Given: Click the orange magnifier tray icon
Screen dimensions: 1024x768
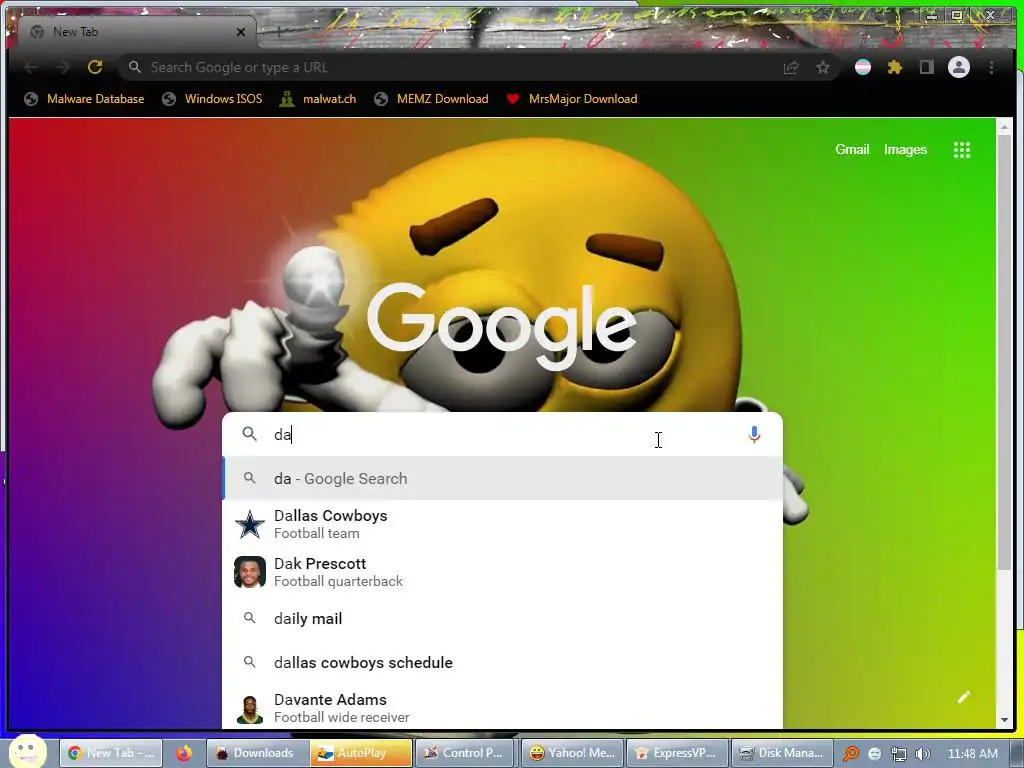Looking at the screenshot, I should point(850,754).
